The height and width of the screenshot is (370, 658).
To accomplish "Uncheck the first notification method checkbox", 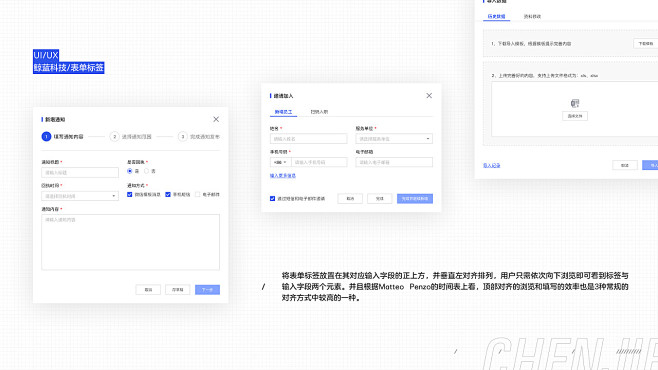I will [x=130, y=195].
